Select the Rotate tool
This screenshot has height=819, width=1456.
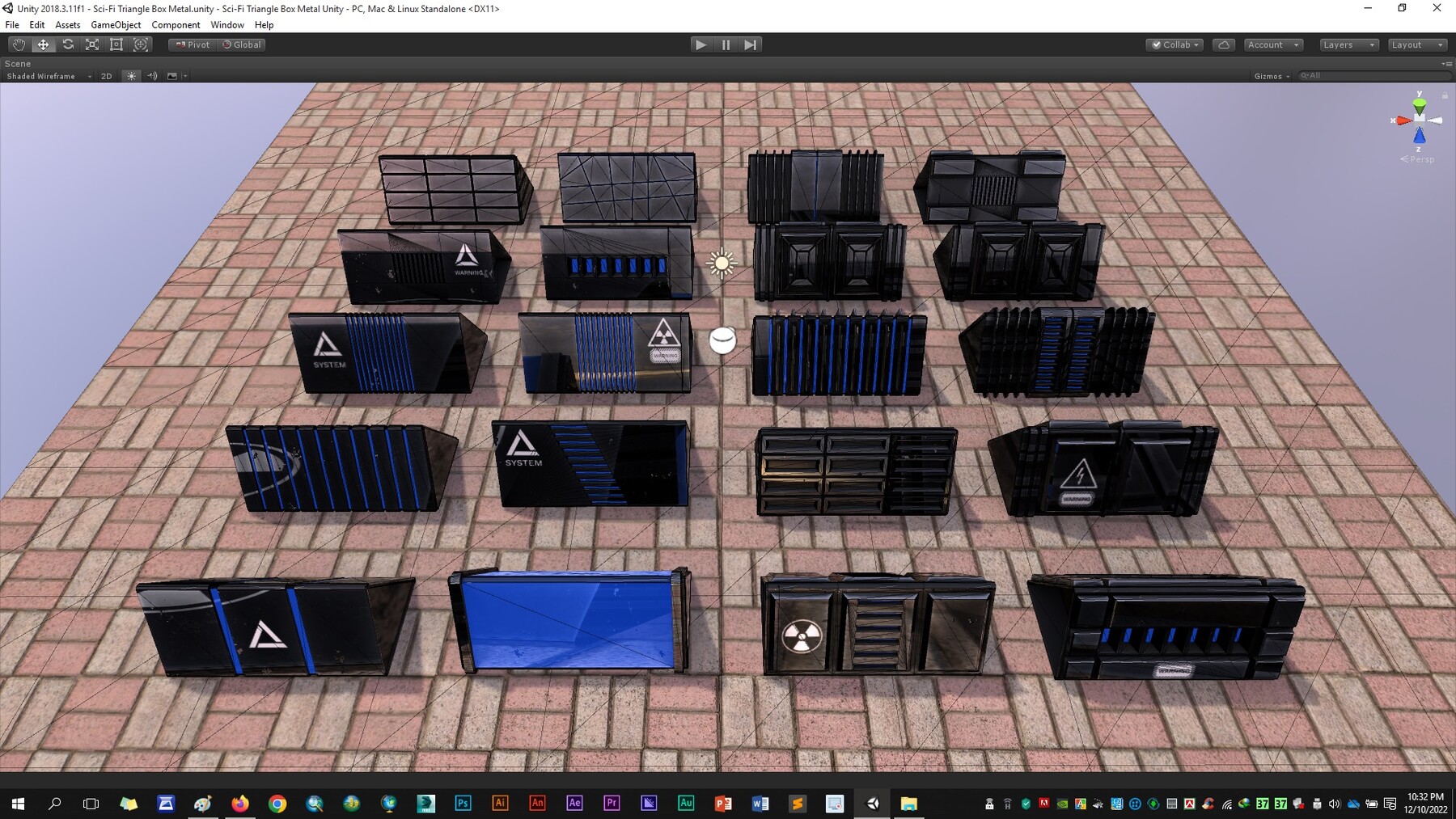68,44
